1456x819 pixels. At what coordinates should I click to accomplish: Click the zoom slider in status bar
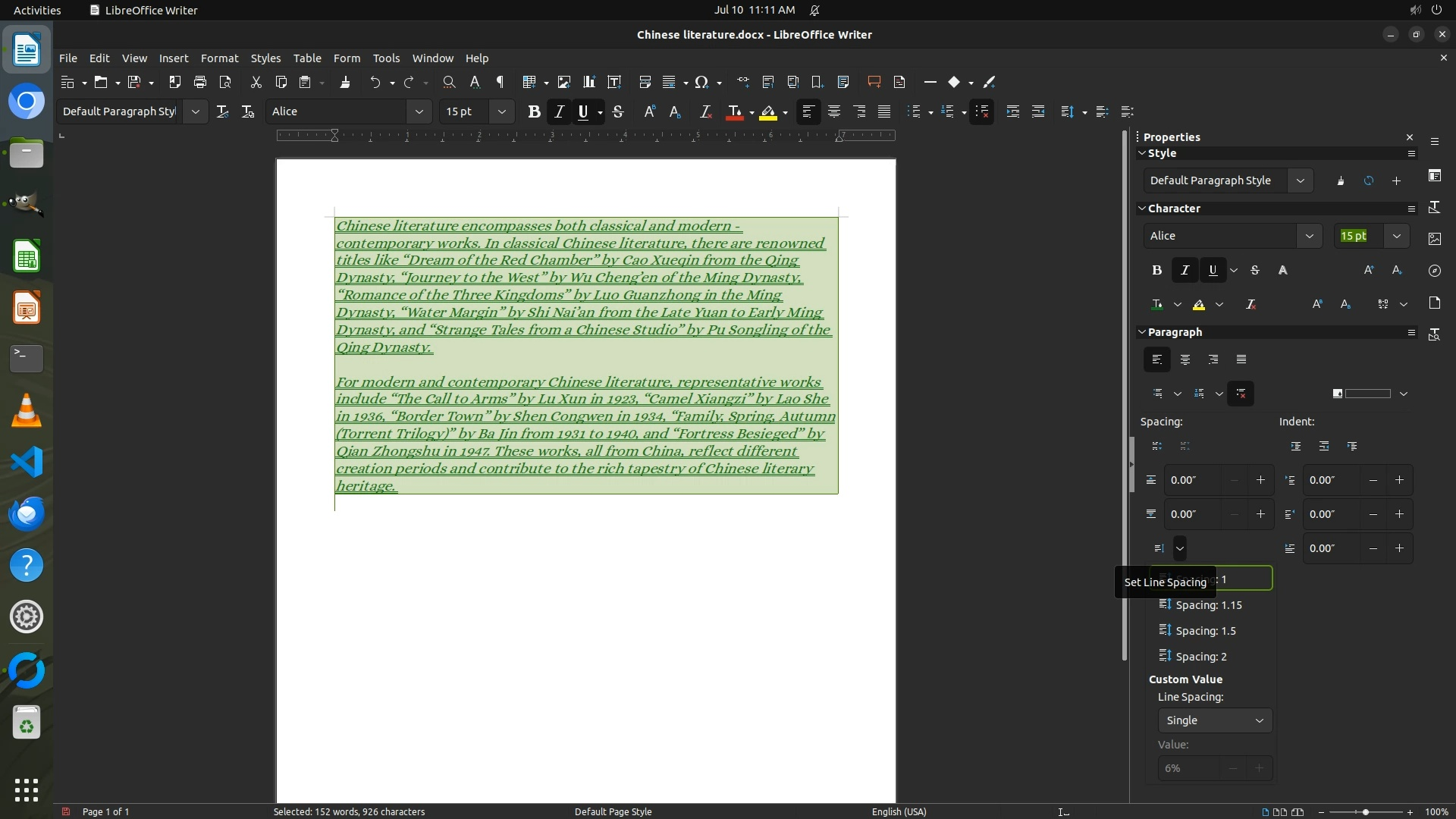[1365, 812]
